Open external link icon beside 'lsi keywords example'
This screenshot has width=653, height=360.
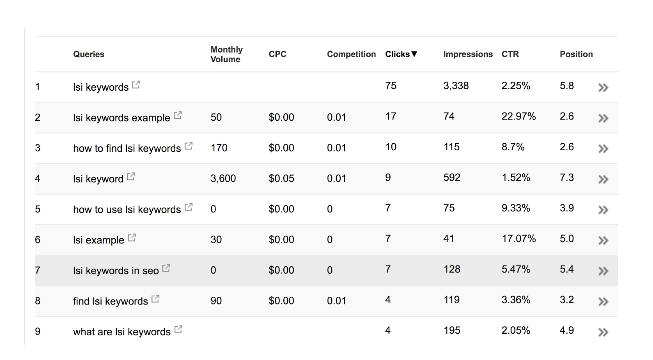pyautogui.click(x=178, y=115)
